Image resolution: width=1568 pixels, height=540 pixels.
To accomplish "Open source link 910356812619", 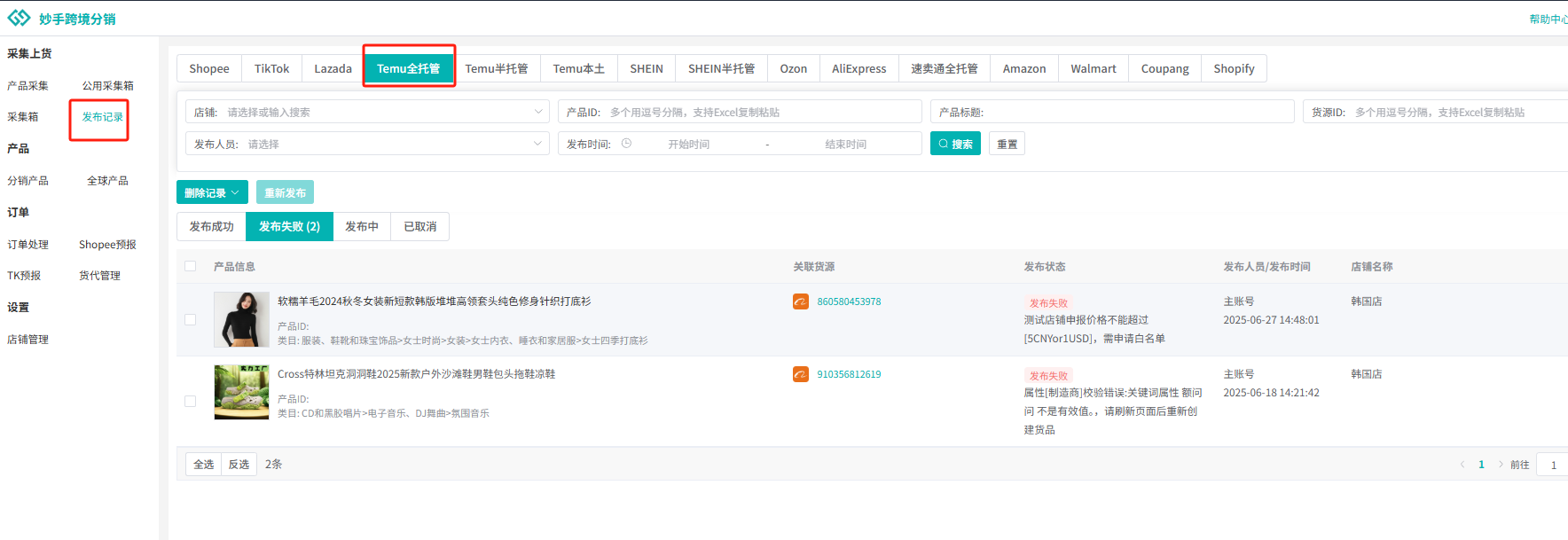I will point(849,374).
